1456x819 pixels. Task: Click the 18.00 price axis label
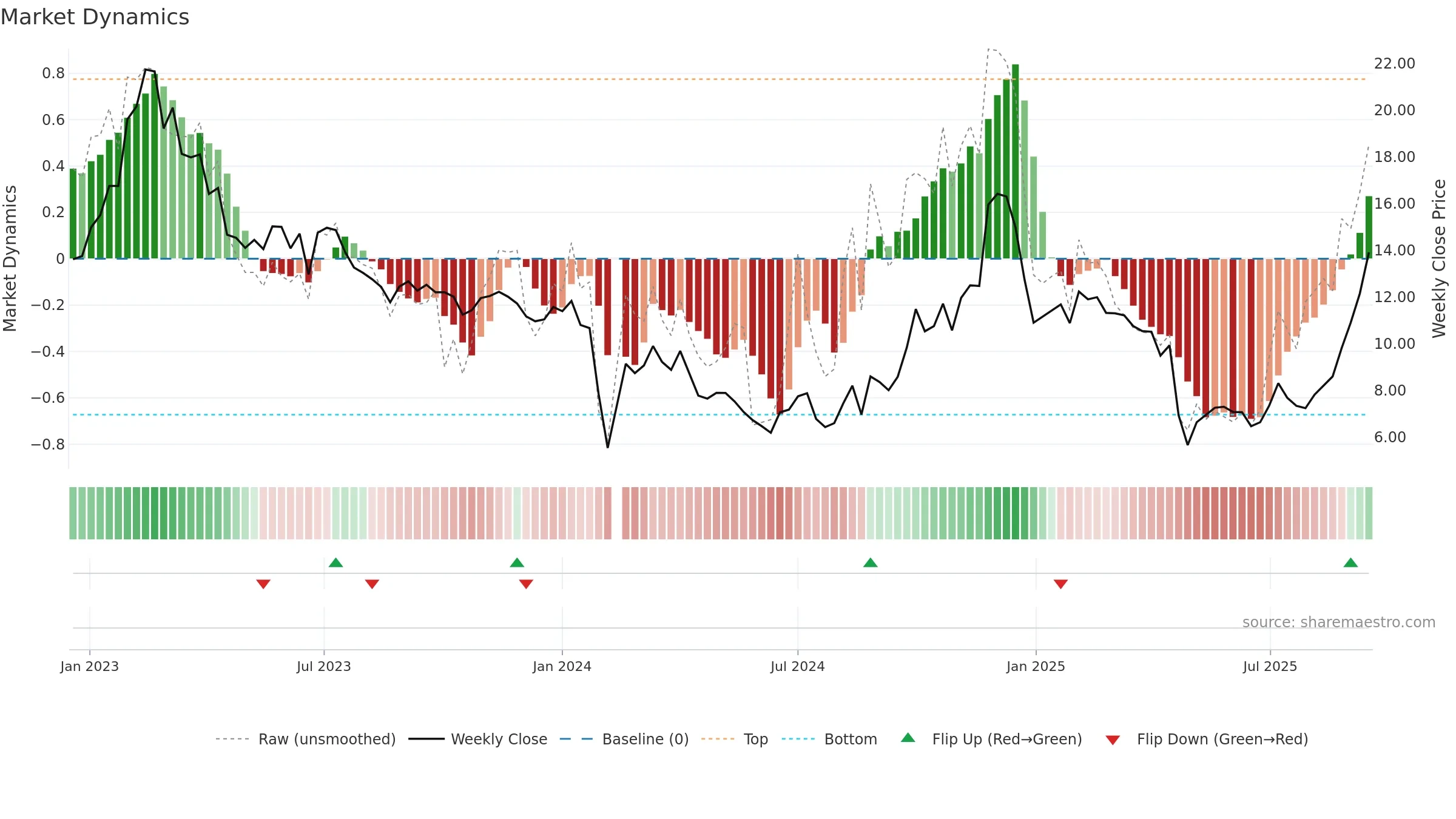[x=1395, y=157]
